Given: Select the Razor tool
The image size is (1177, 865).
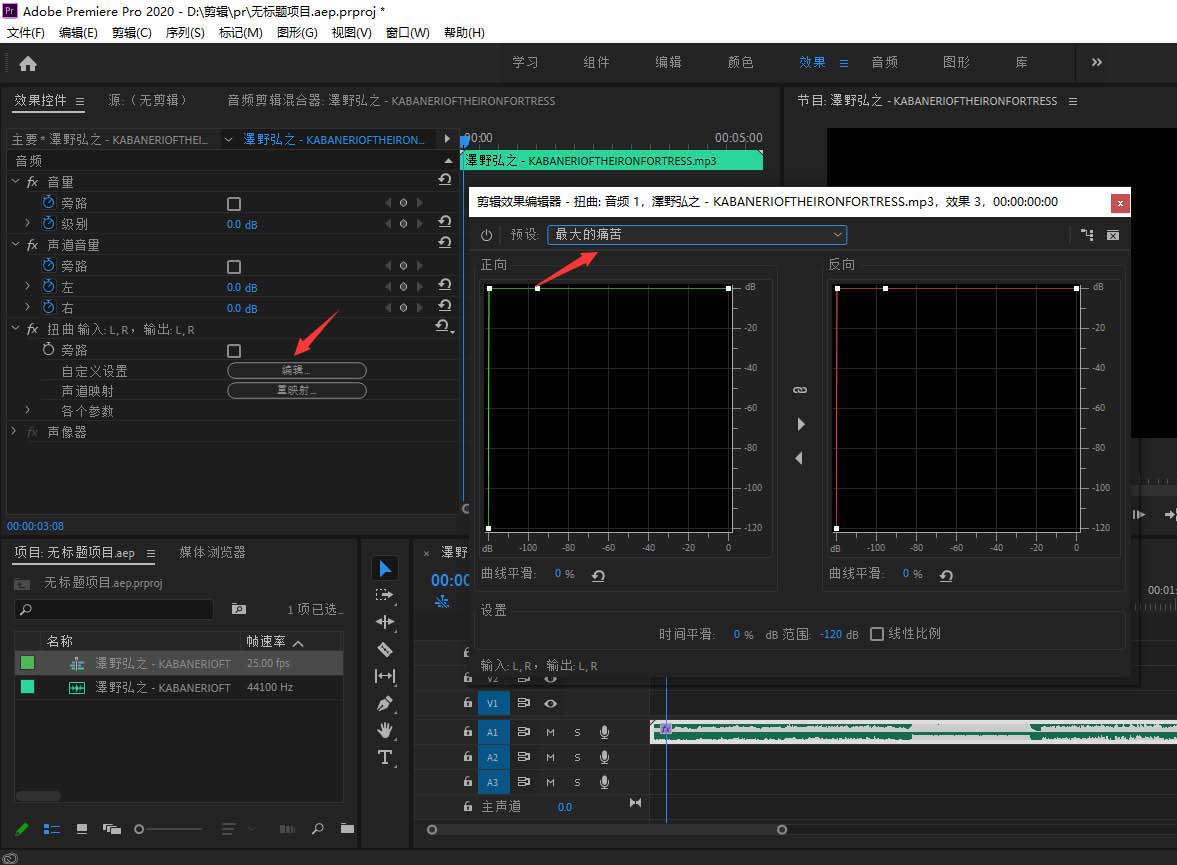Looking at the screenshot, I should click(x=385, y=649).
